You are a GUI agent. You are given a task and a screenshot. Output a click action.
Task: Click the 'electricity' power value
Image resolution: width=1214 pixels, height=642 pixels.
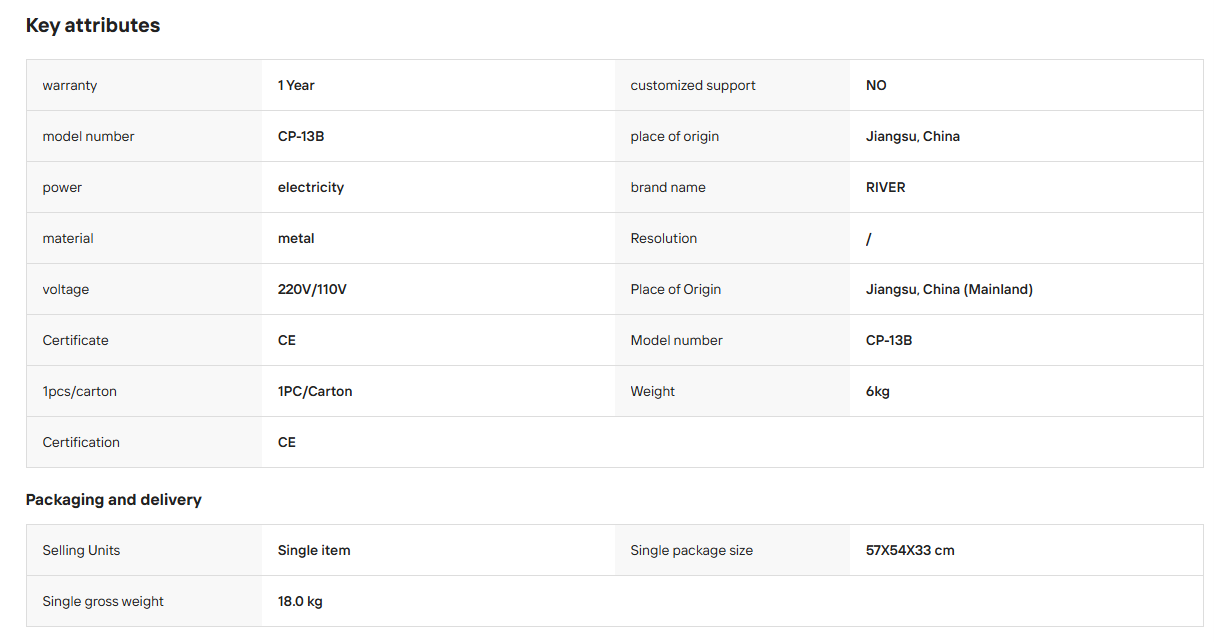coord(311,187)
